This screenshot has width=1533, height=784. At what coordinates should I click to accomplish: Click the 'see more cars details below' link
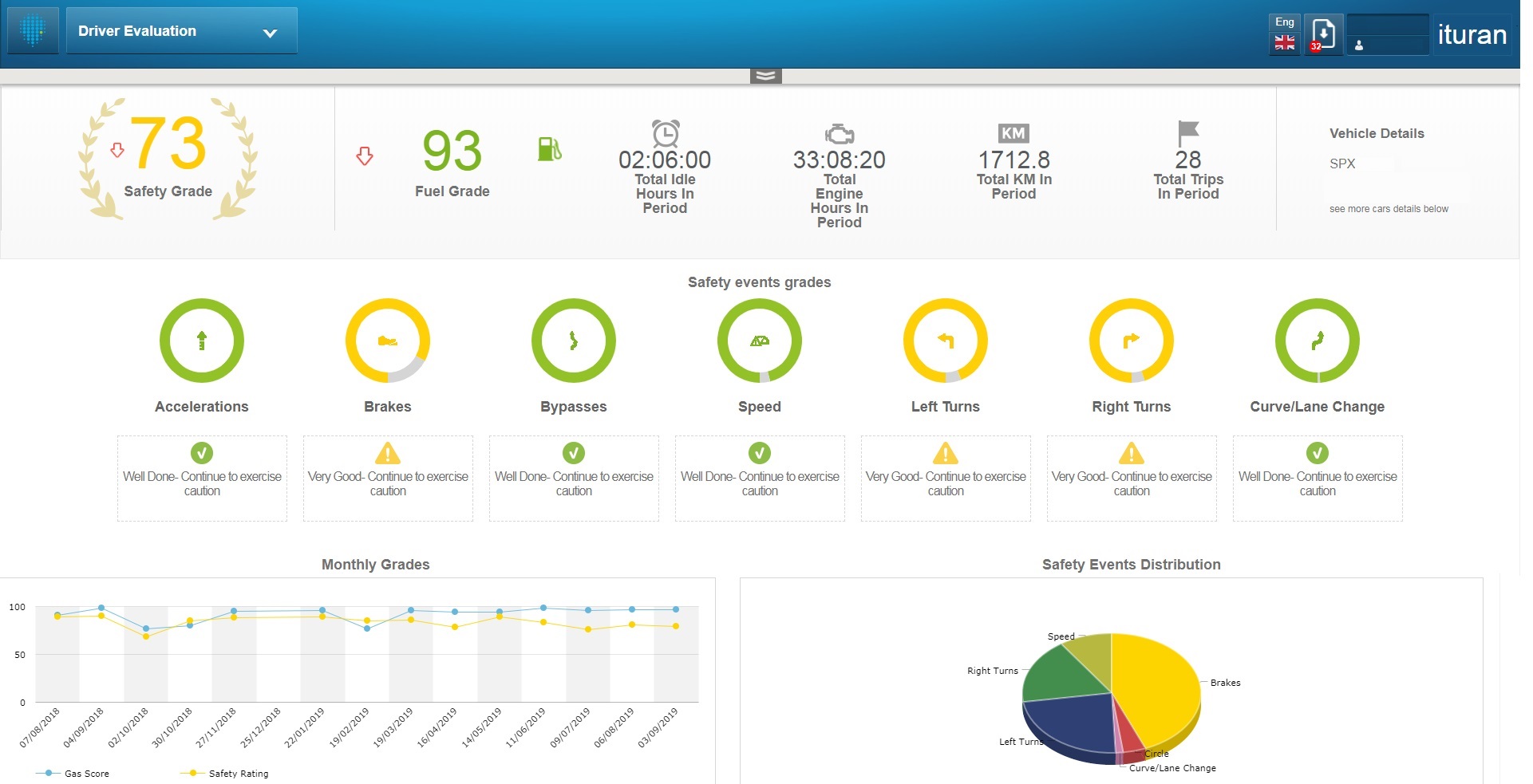click(x=1389, y=208)
